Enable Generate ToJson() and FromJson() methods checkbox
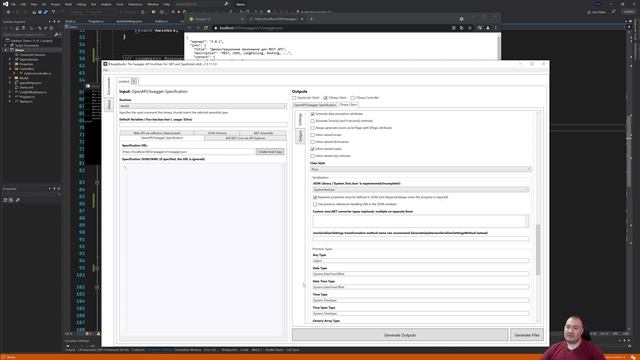Image resolution: width=640 pixels, height=360 pixels. (313, 121)
